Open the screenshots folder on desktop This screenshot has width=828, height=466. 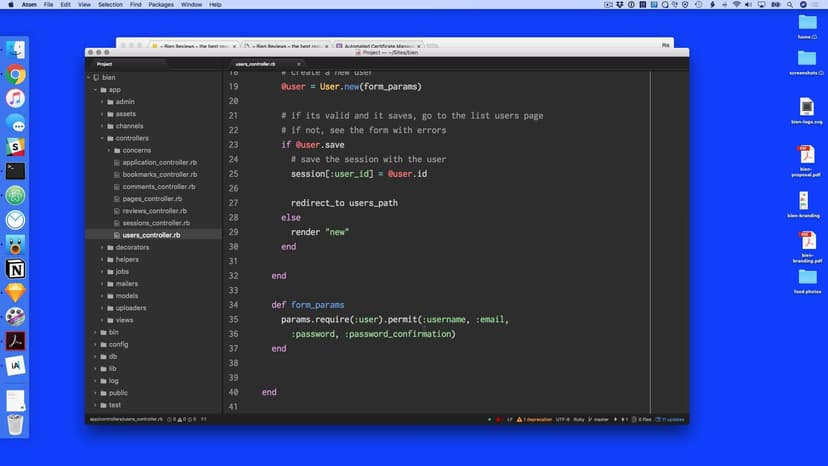pyautogui.click(x=806, y=62)
